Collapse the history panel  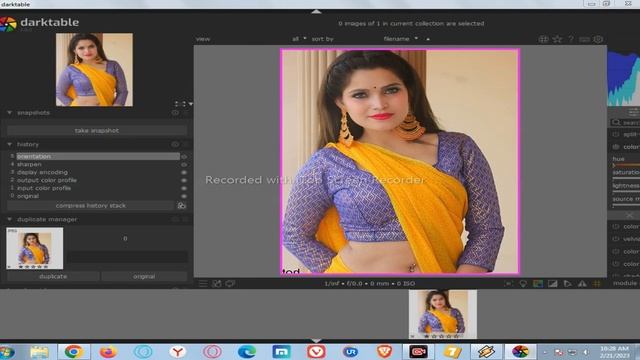9,144
